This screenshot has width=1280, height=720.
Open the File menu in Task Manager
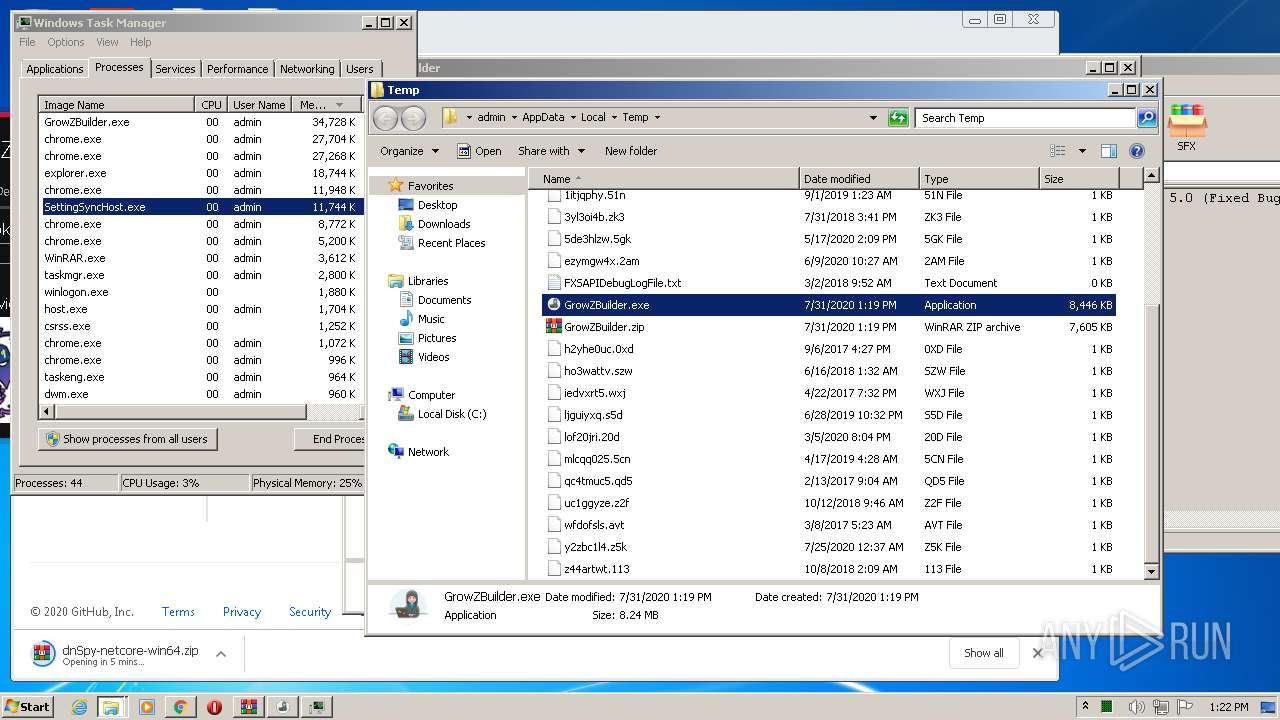[27, 42]
